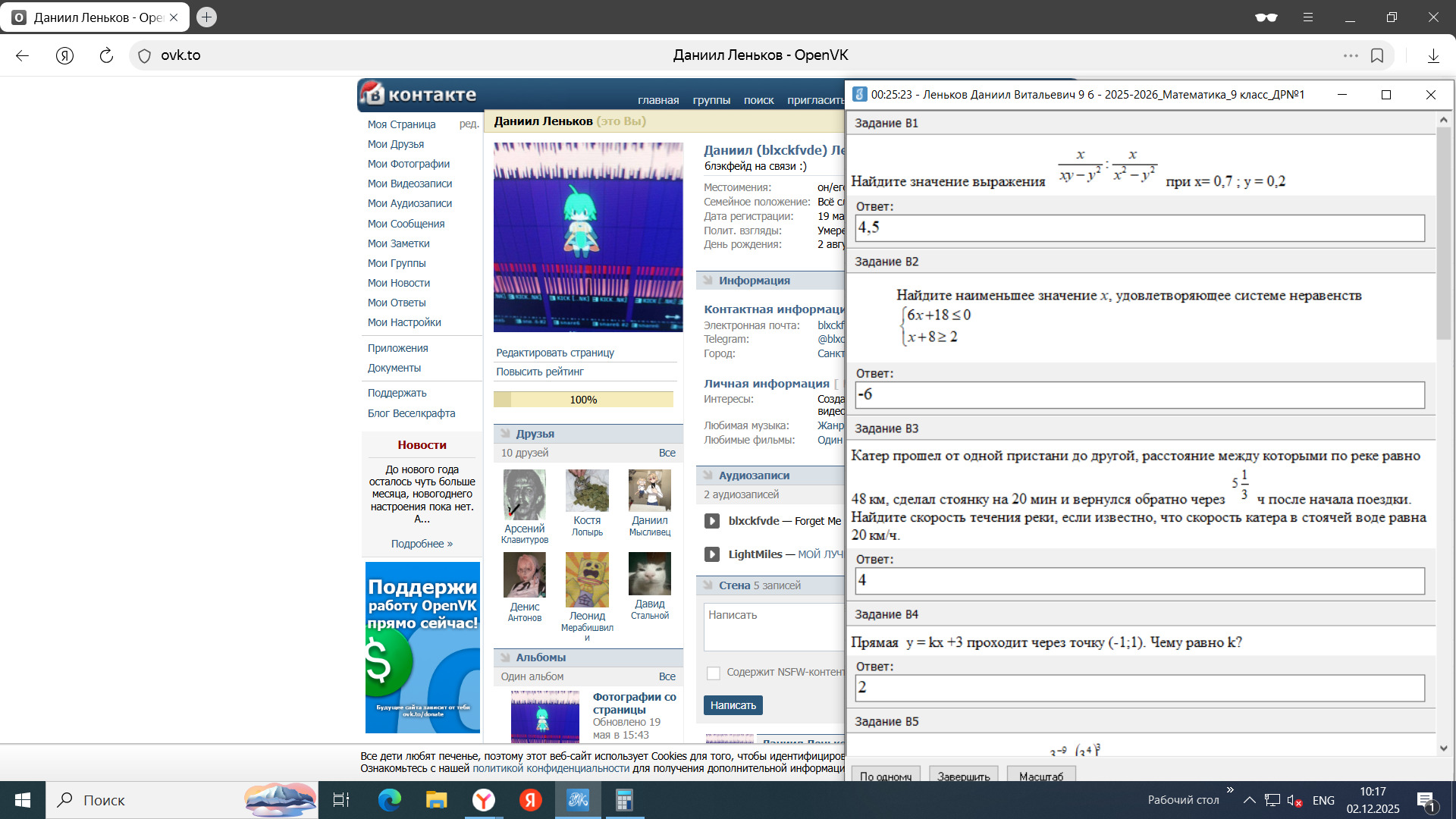This screenshot has width=1456, height=819.
Task: Play the blxckfvde Forget Me audio track
Action: [x=711, y=521]
